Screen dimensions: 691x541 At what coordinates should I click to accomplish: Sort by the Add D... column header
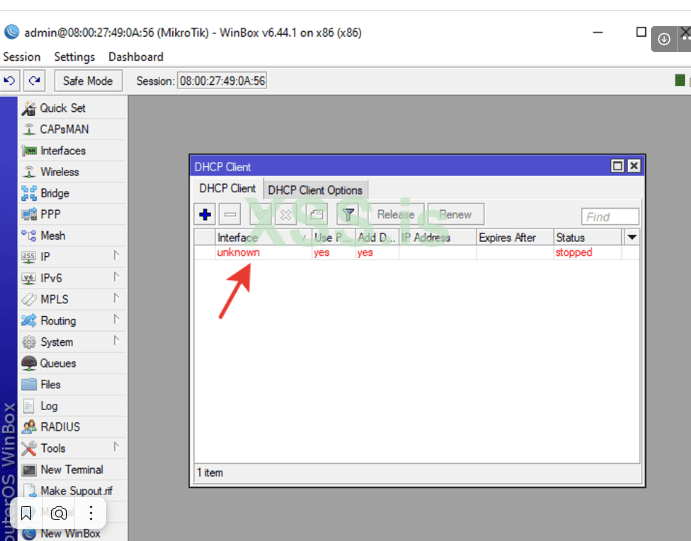point(377,237)
